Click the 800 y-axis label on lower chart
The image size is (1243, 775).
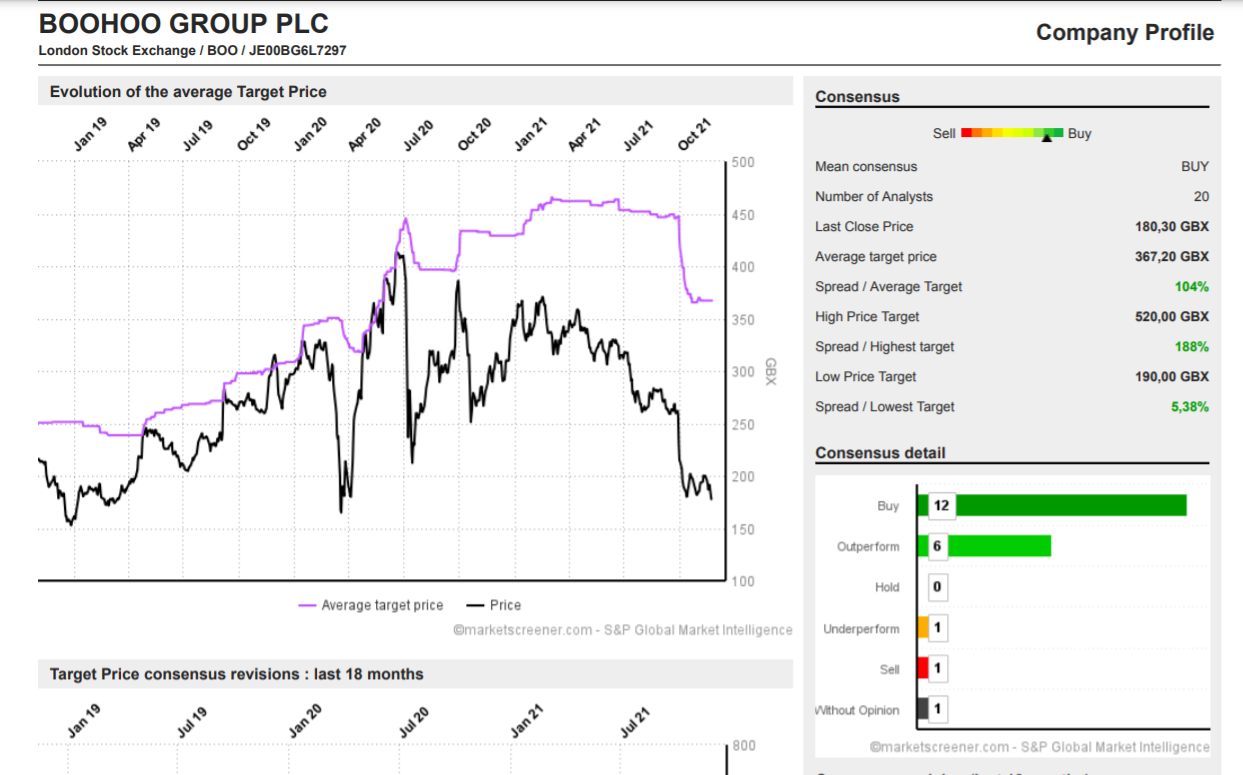[x=744, y=745]
